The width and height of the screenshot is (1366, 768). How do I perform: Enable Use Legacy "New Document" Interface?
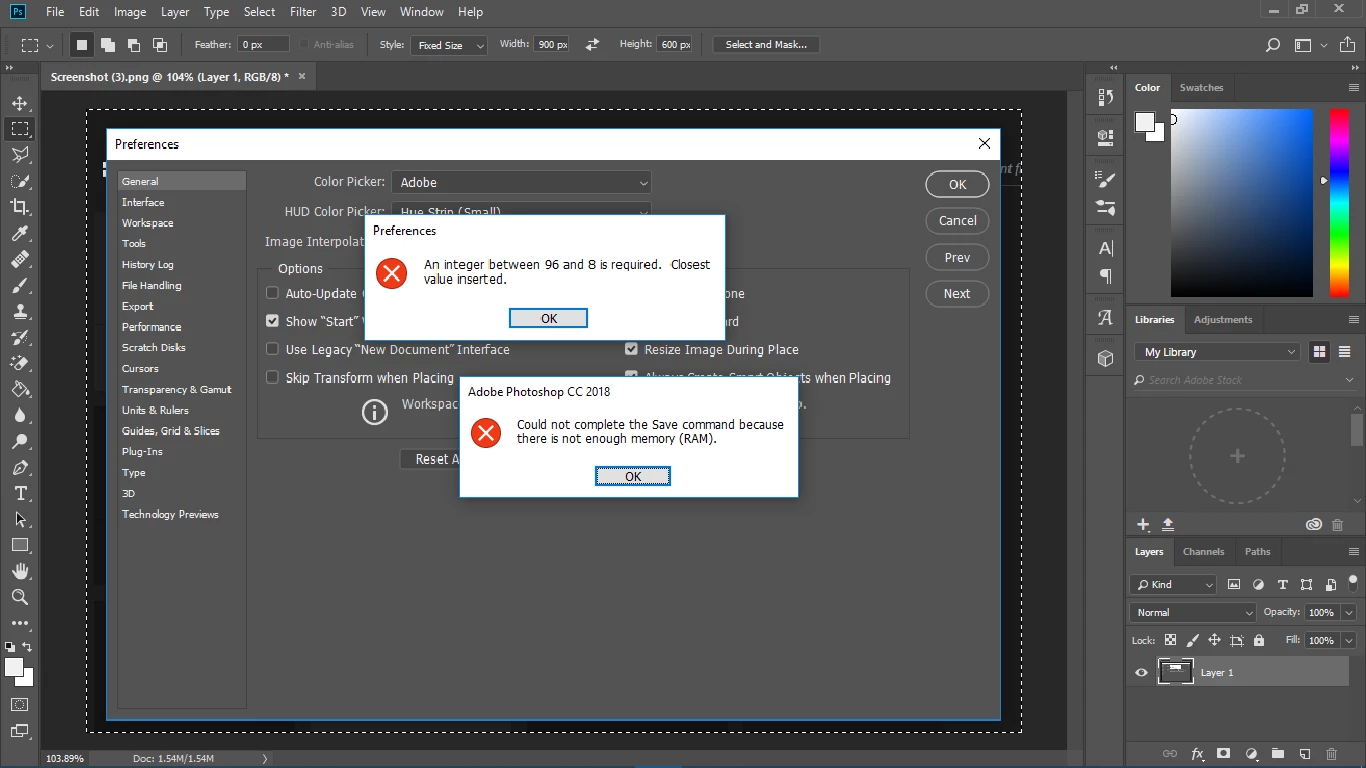point(272,349)
